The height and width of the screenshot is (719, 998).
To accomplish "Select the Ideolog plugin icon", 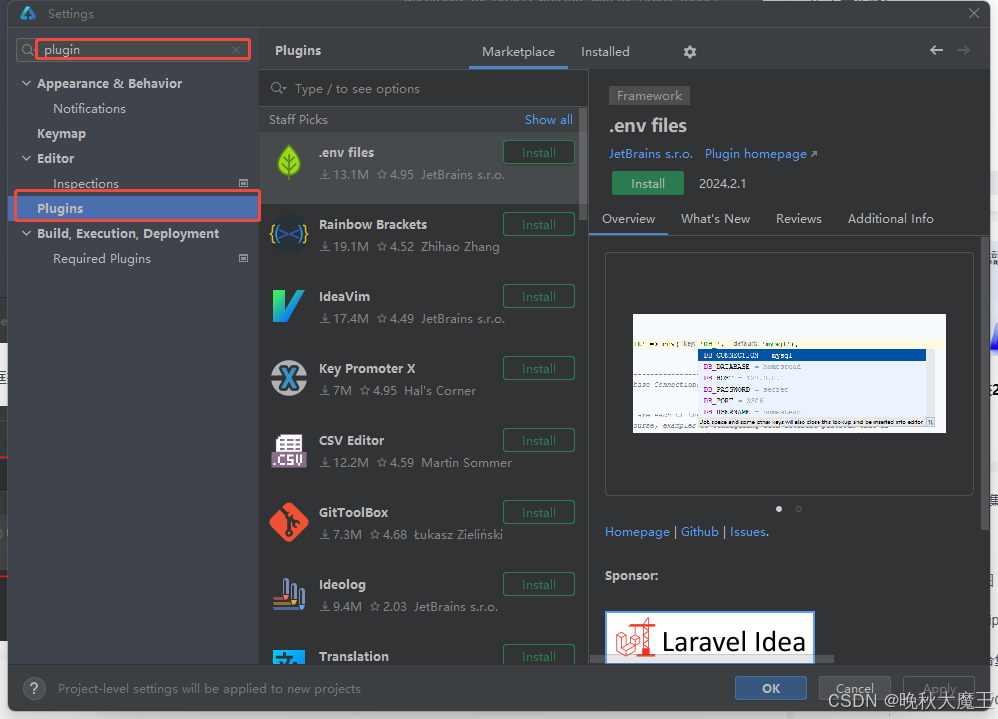I will 289,595.
